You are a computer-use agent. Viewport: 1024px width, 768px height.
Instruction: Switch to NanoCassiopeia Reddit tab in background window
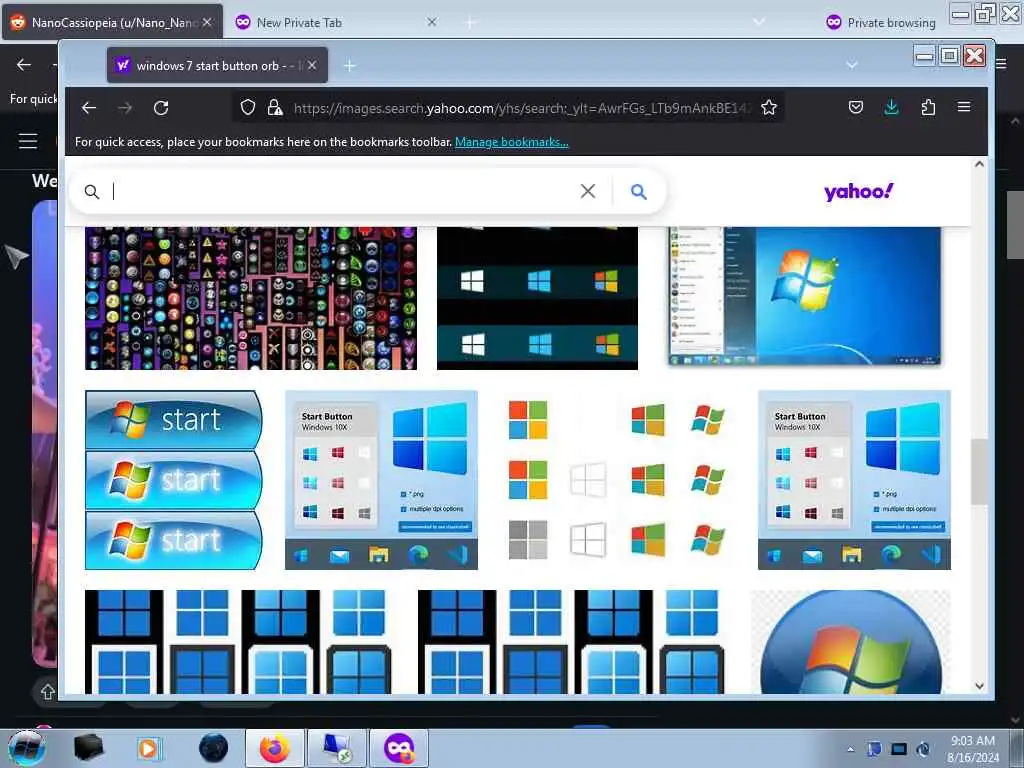(x=113, y=22)
